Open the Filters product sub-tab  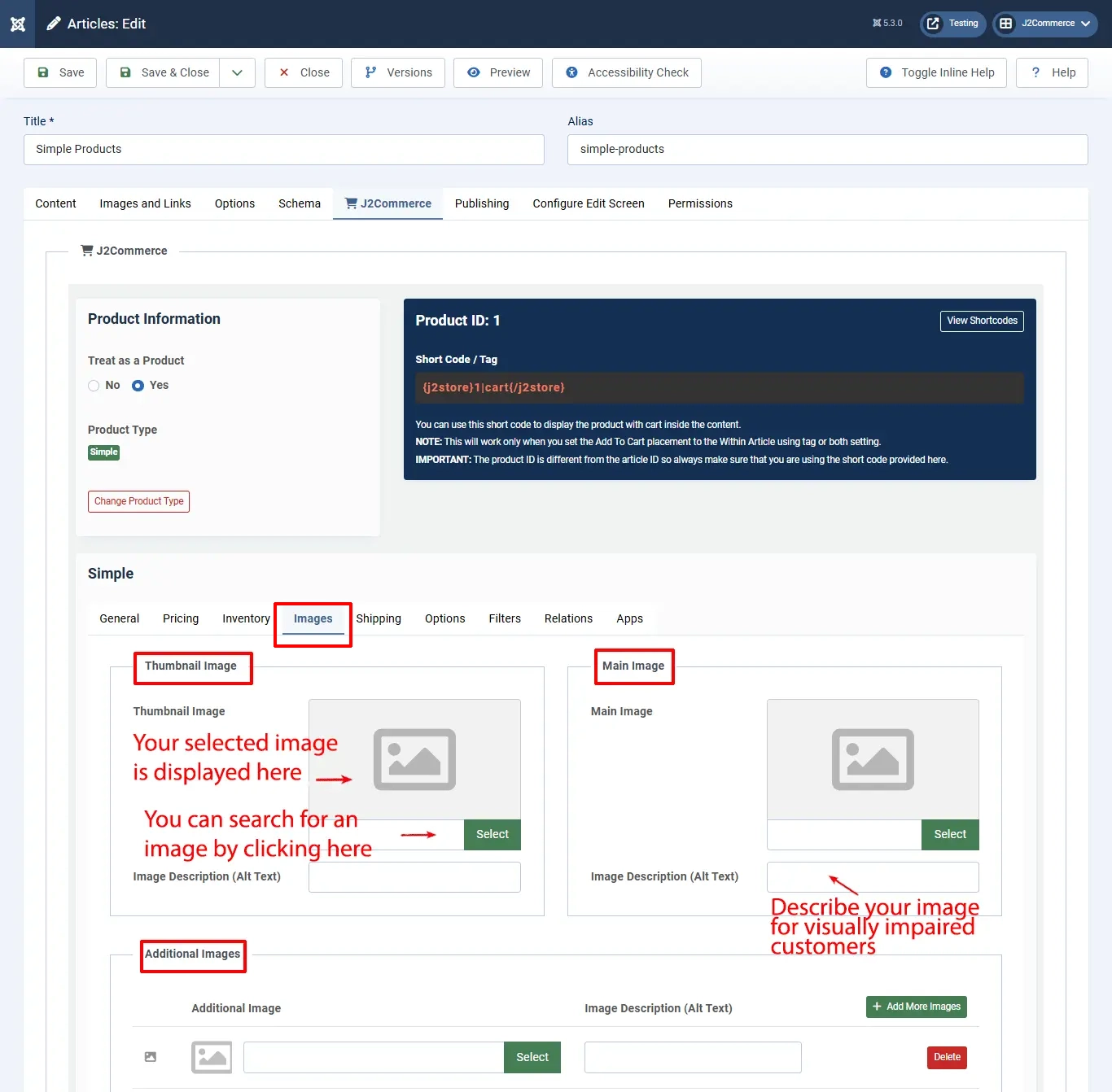(505, 618)
